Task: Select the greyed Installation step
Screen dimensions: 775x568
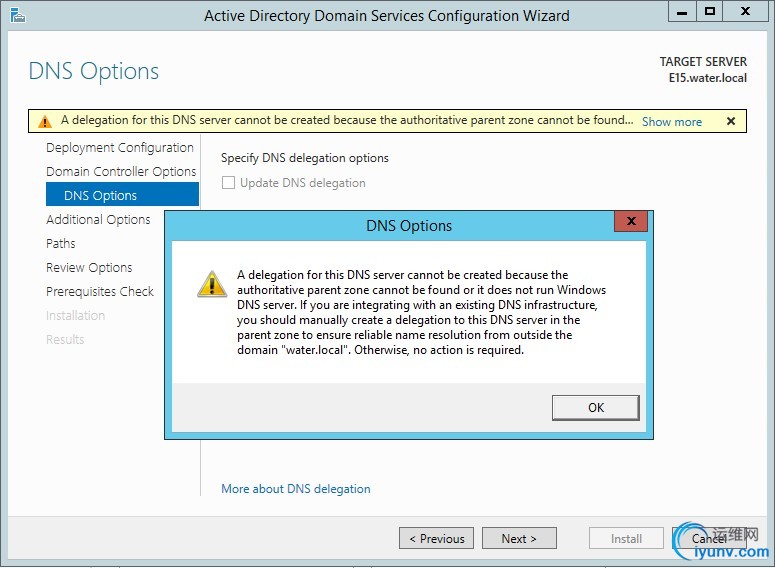Action: coord(75,315)
